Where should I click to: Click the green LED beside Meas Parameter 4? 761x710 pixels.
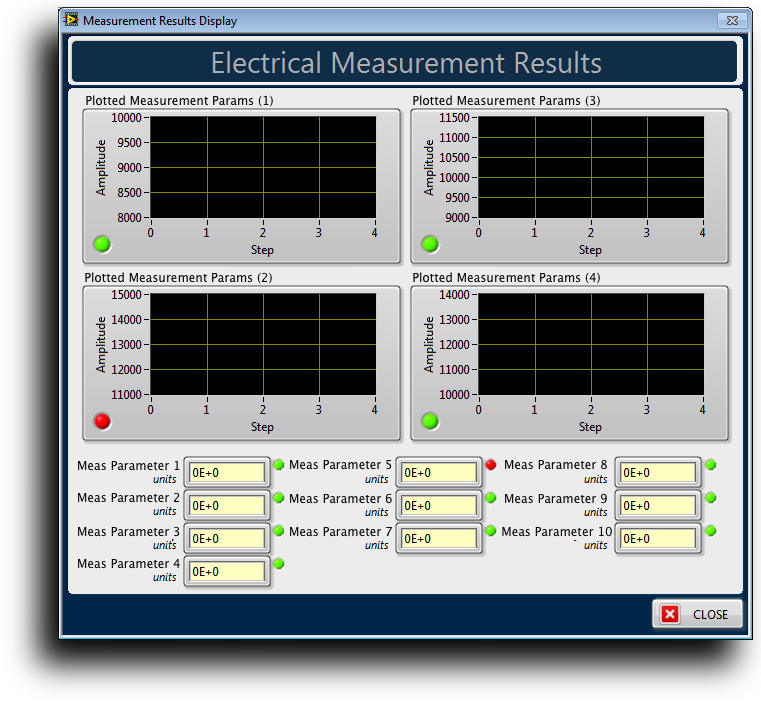point(279,564)
